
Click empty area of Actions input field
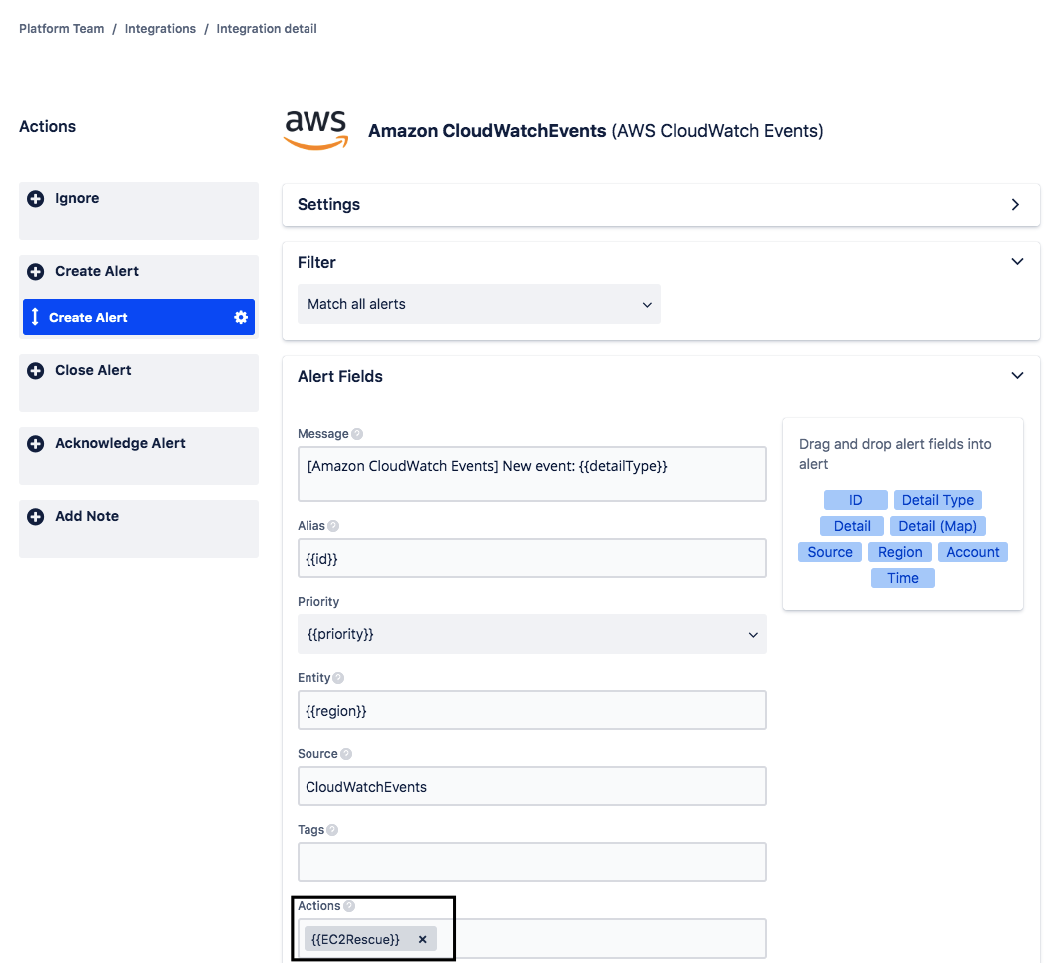(x=603, y=940)
